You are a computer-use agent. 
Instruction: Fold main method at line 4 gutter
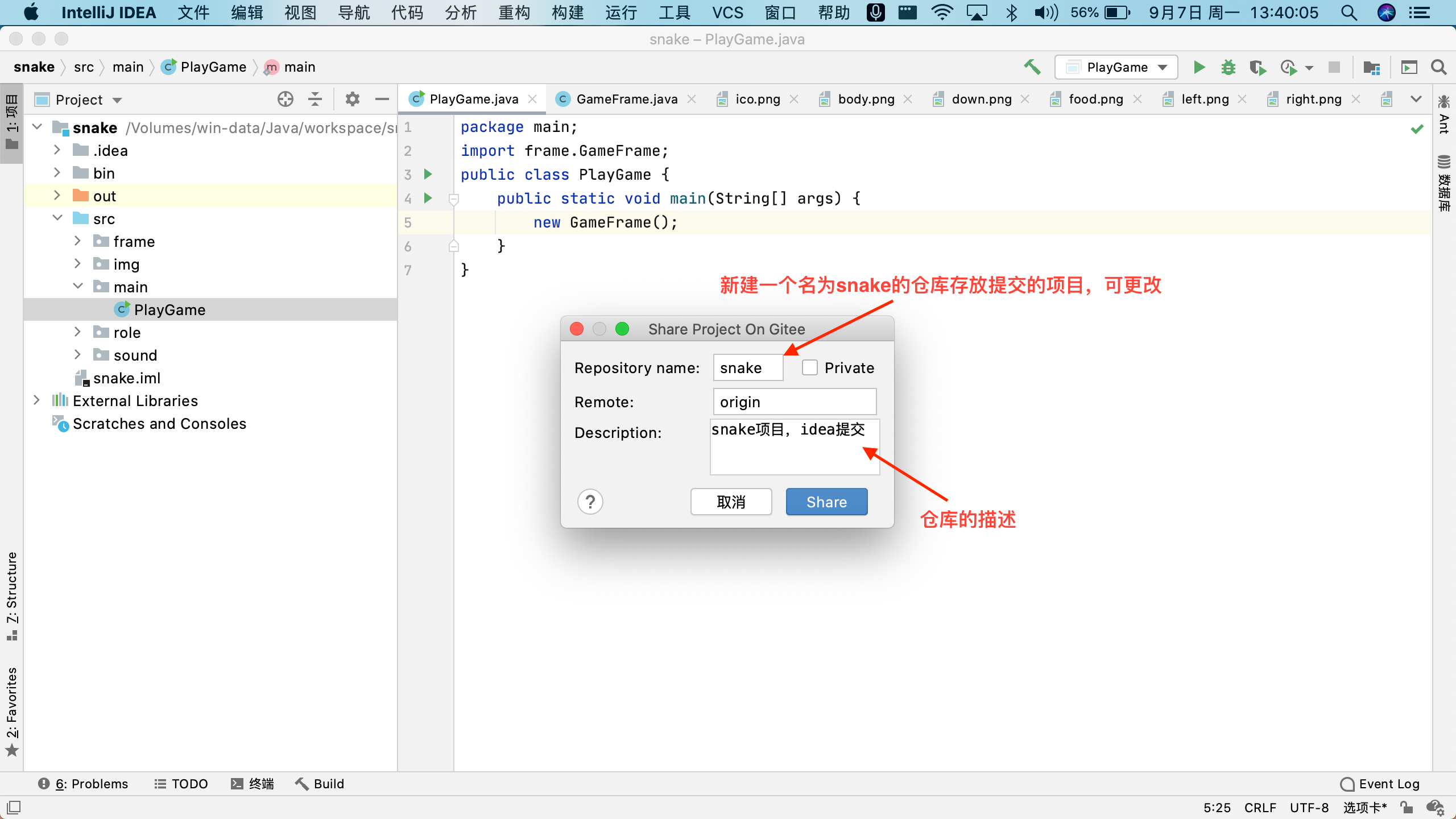tap(454, 198)
